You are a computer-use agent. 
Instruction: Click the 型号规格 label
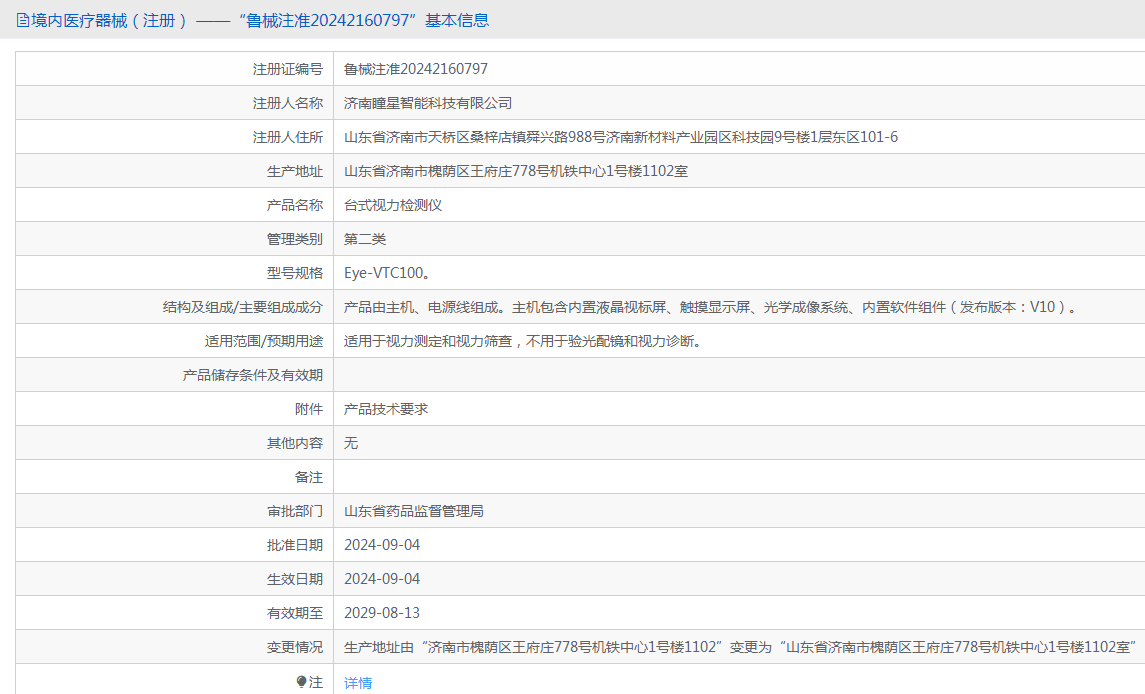(295, 273)
